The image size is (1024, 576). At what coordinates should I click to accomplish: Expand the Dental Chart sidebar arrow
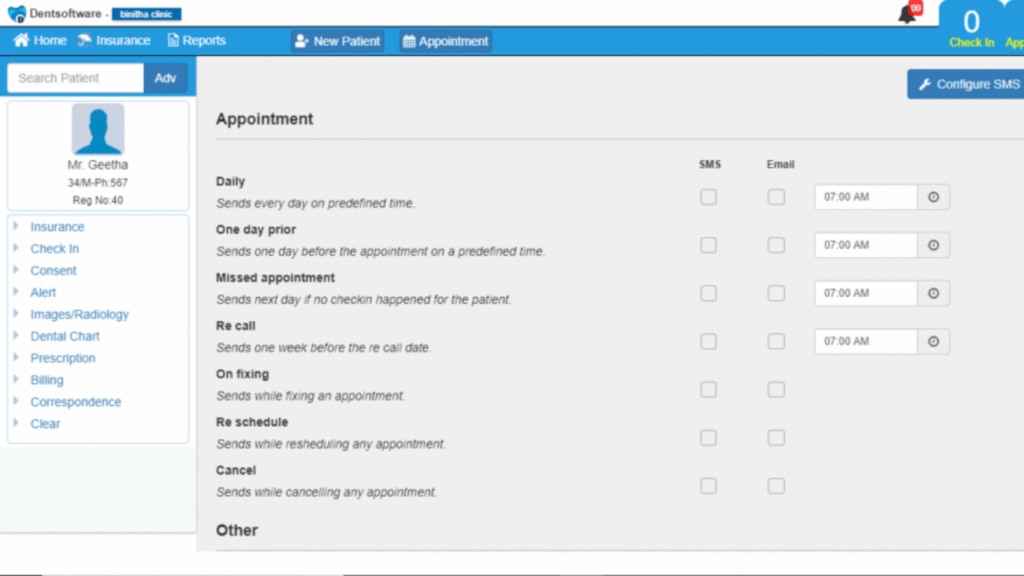[x=16, y=336]
